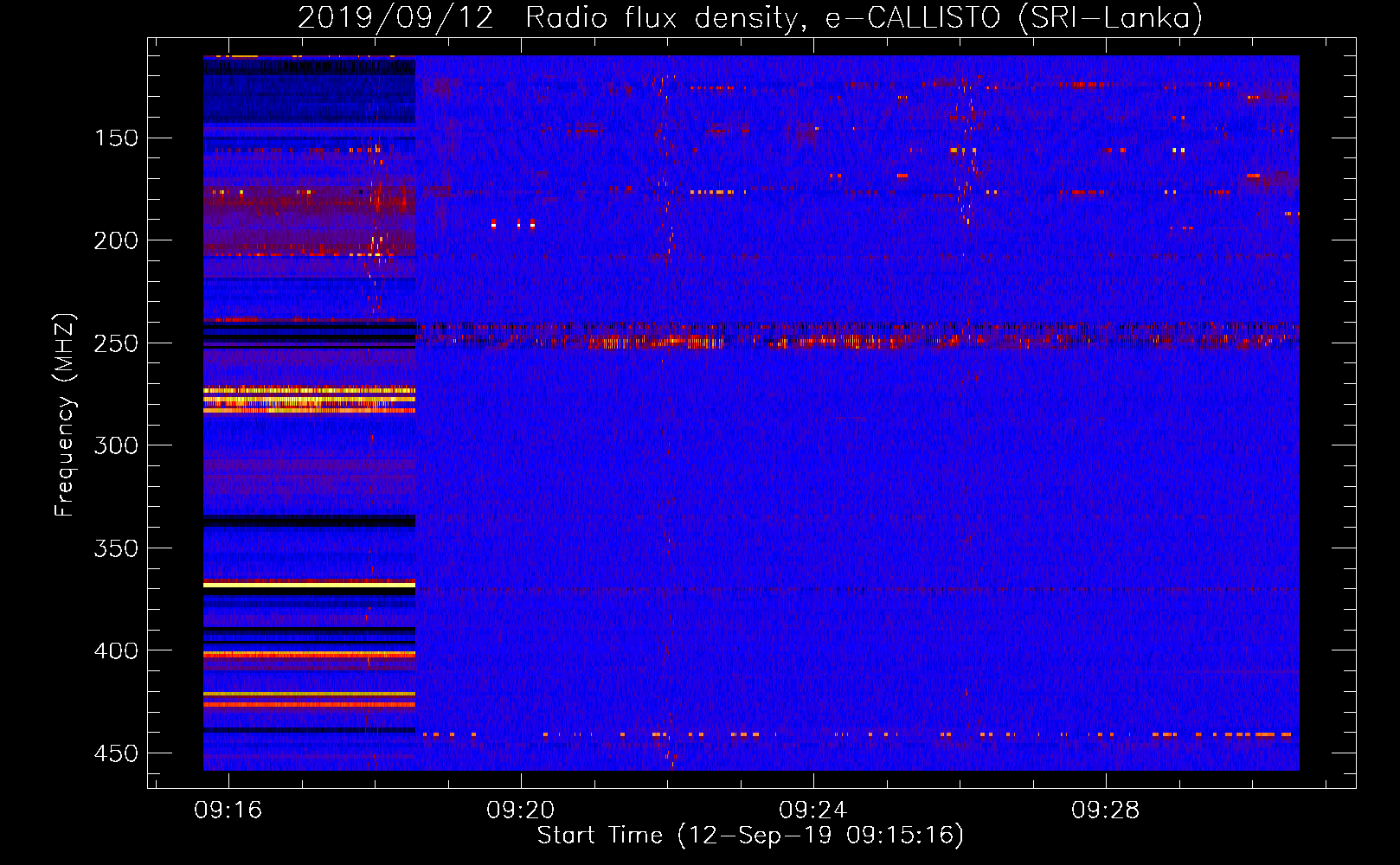Click the 09:28 time tick label

point(1105,811)
